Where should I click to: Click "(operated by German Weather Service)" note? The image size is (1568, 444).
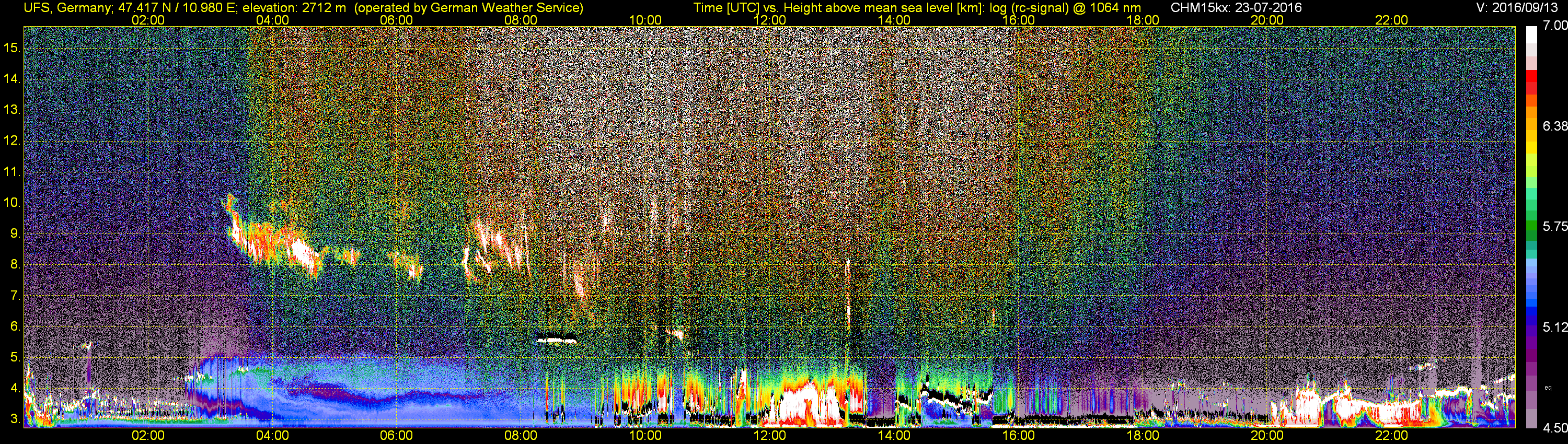(x=468, y=8)
